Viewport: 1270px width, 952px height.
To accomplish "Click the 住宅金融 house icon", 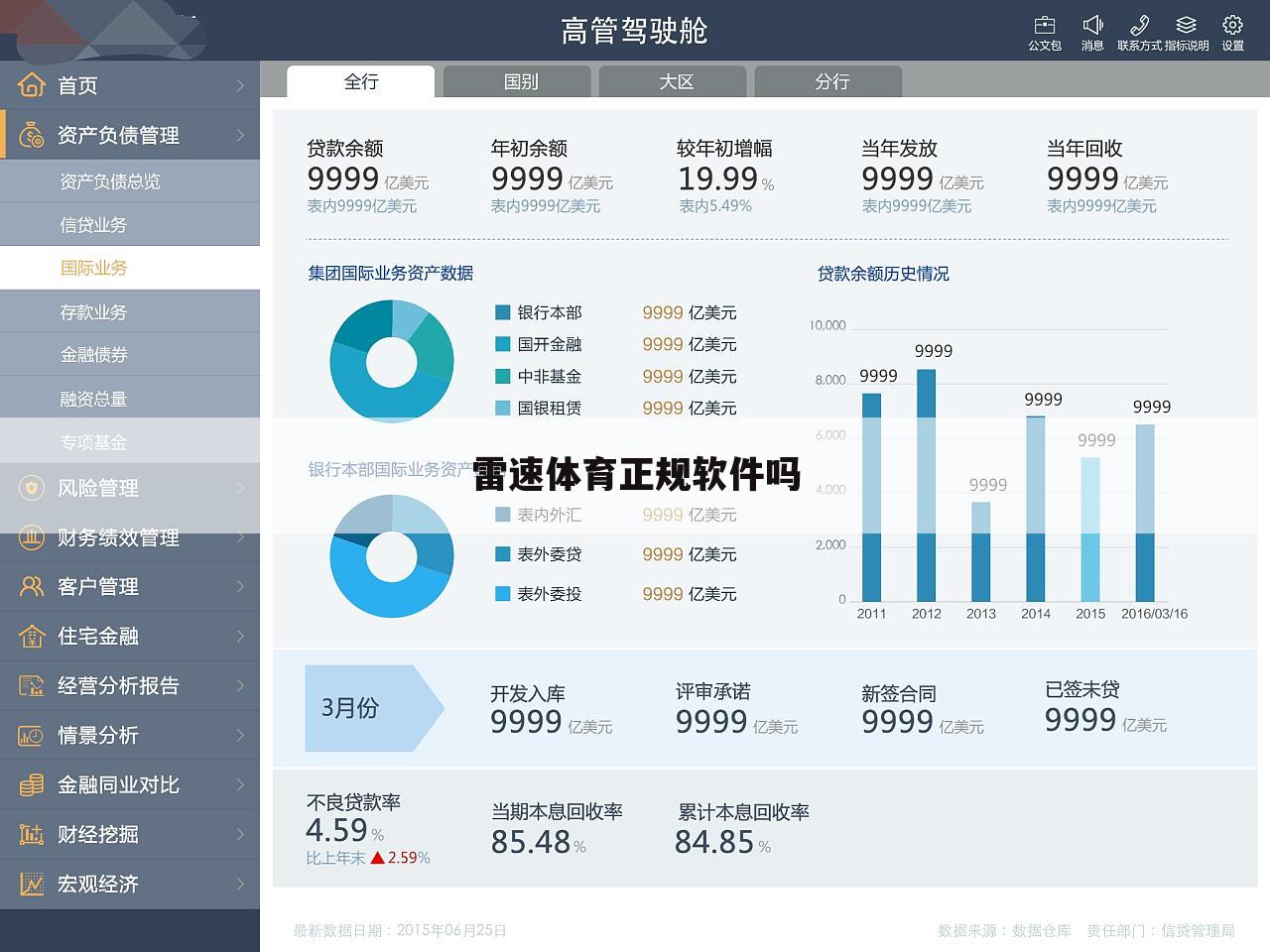I will [32, 636].
